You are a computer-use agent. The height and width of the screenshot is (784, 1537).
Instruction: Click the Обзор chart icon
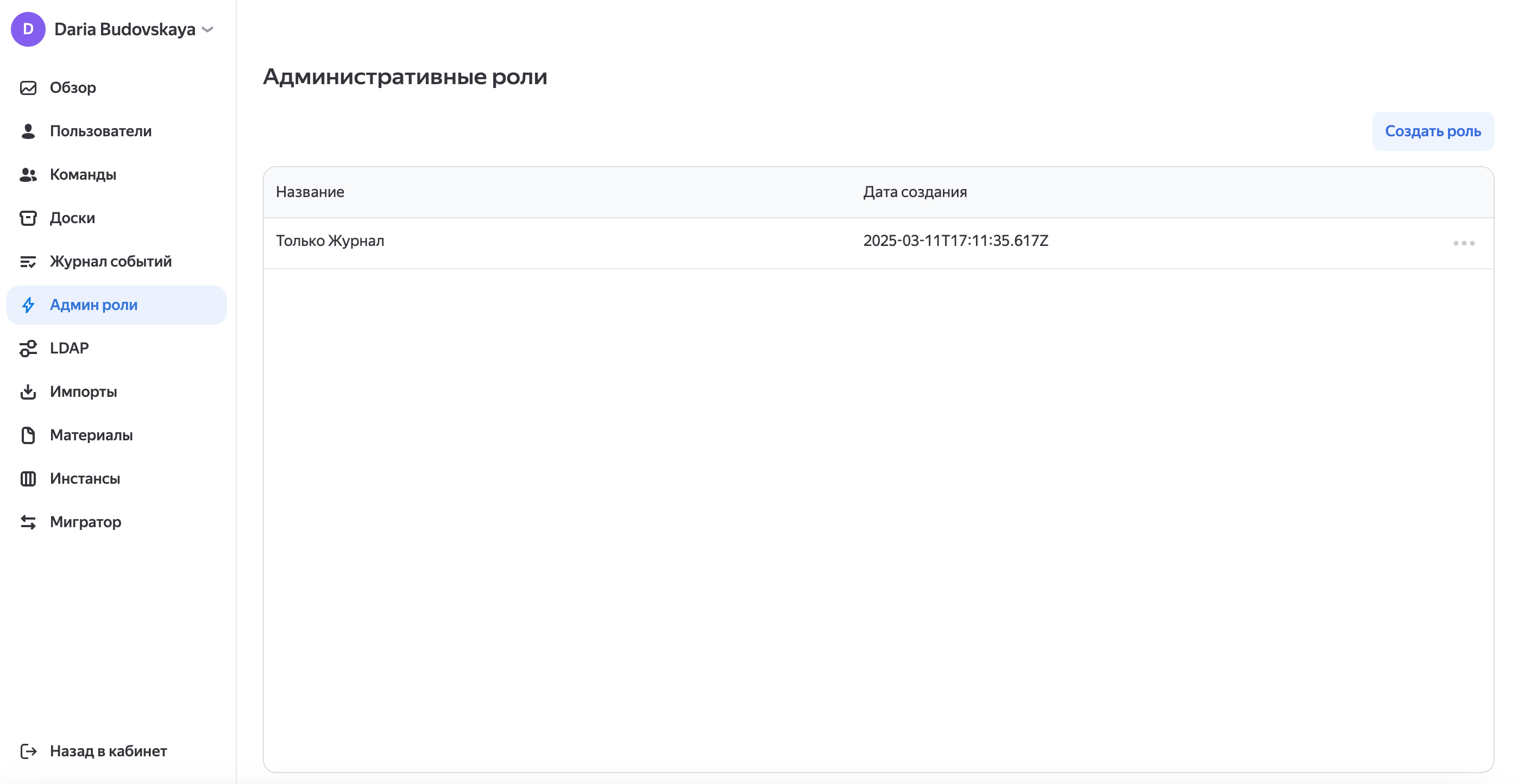point(28,88)
